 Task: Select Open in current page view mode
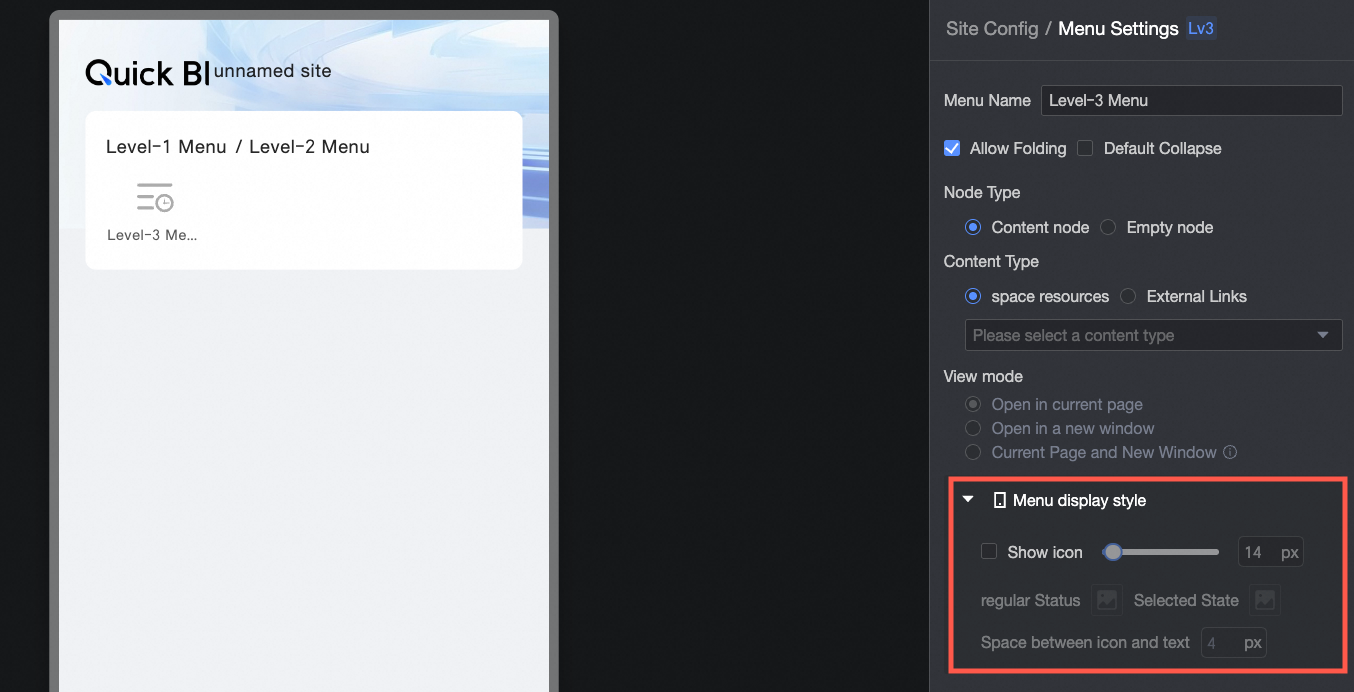pyautogui.click(x=973, y=404)
